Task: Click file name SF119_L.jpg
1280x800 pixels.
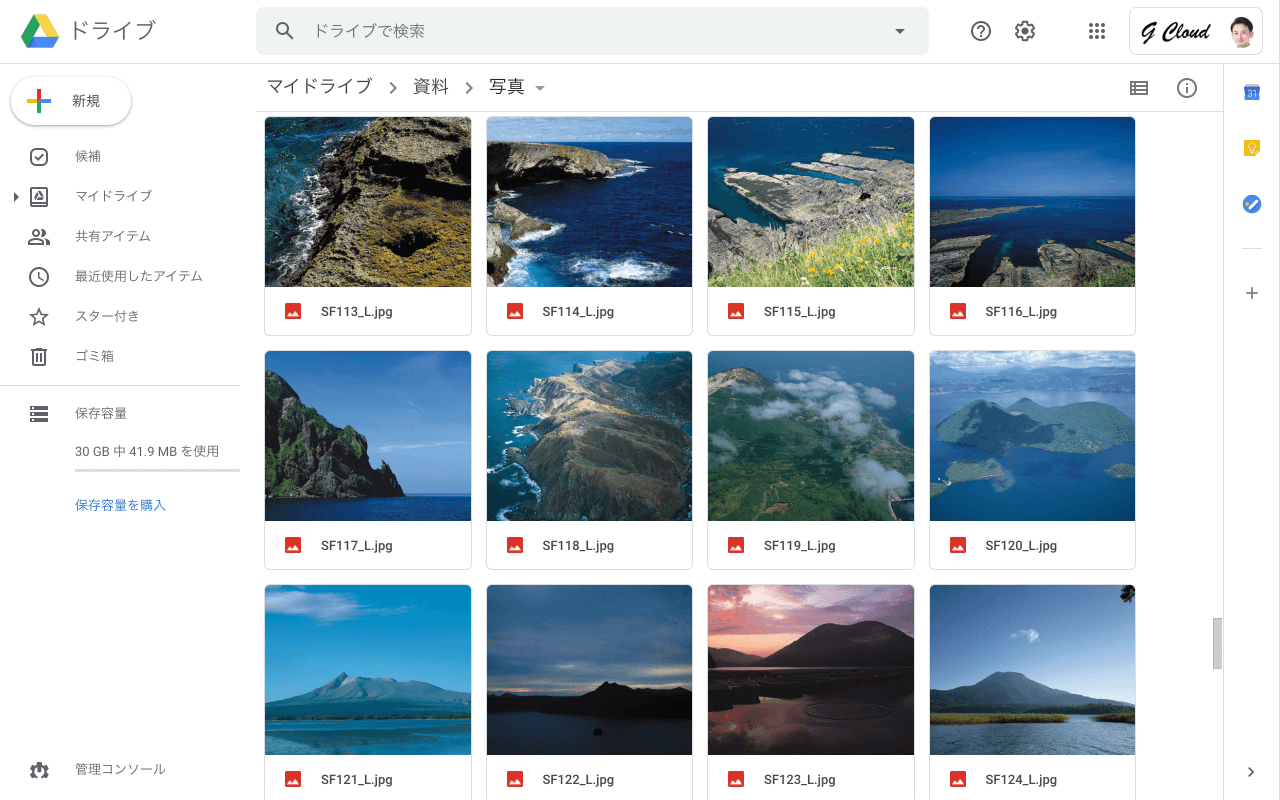Action: (800, 546)
